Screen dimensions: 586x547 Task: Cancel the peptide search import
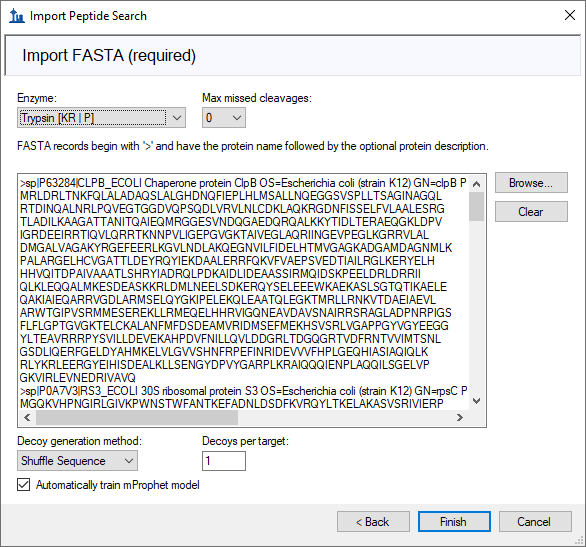pyautogui.click(x=535, y=522)
